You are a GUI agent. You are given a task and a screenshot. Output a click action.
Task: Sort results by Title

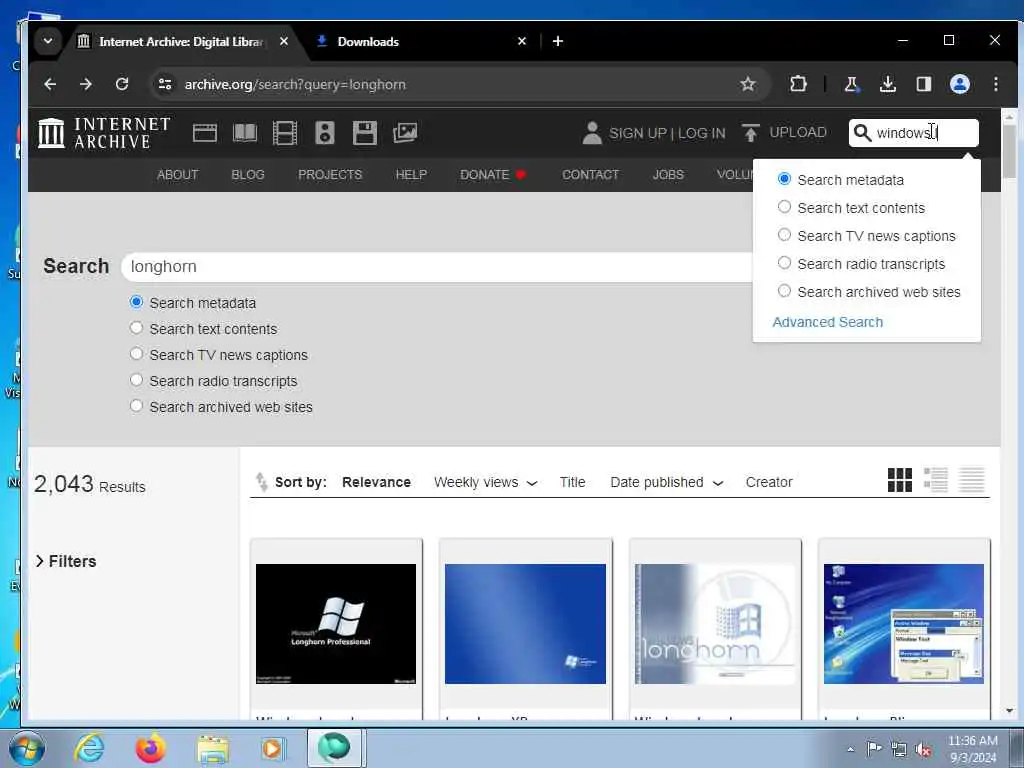pyautogui.click(x=572, y=482)
